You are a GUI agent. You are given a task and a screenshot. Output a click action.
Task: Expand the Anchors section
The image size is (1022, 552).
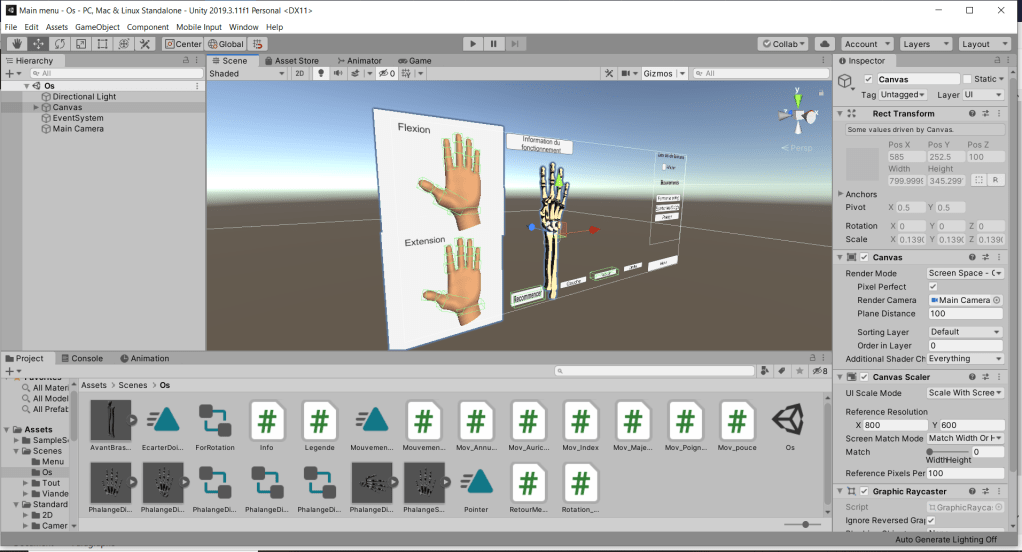click(840, 194)
